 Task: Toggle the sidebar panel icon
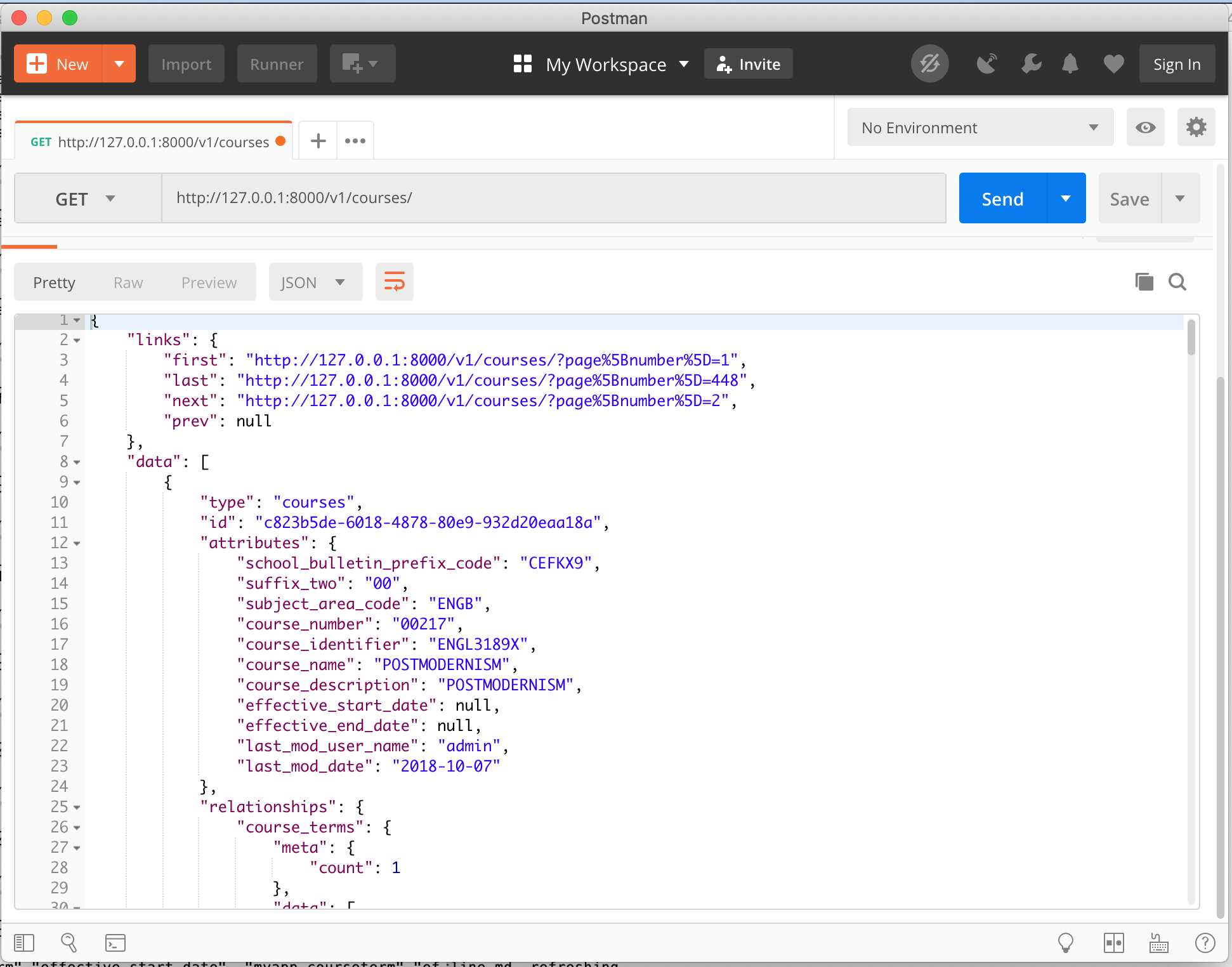(x=24, y=943)
